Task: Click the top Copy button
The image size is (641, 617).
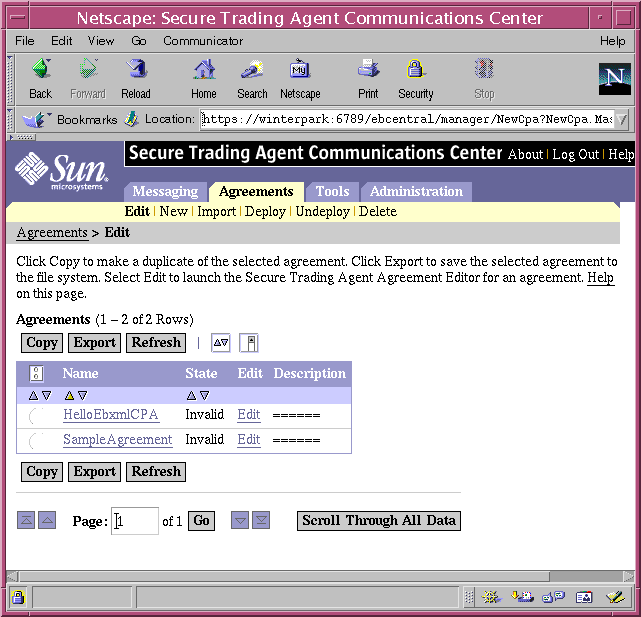Action: click(42, 343)
